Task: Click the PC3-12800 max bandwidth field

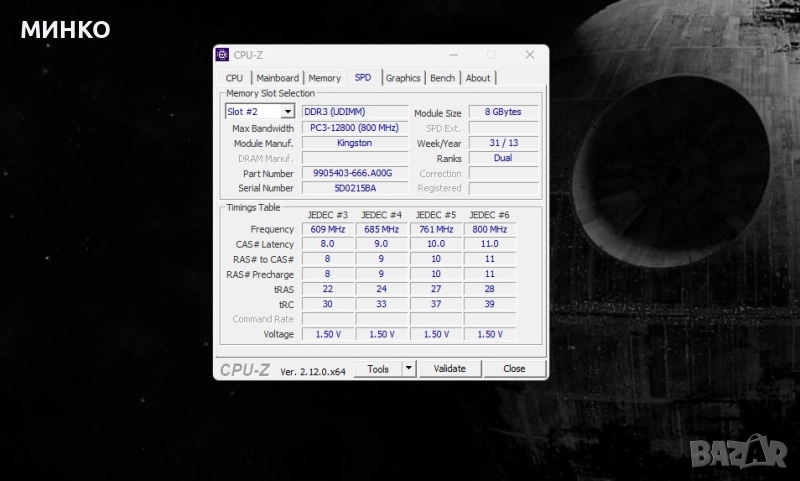Action: tap(354, 128)
